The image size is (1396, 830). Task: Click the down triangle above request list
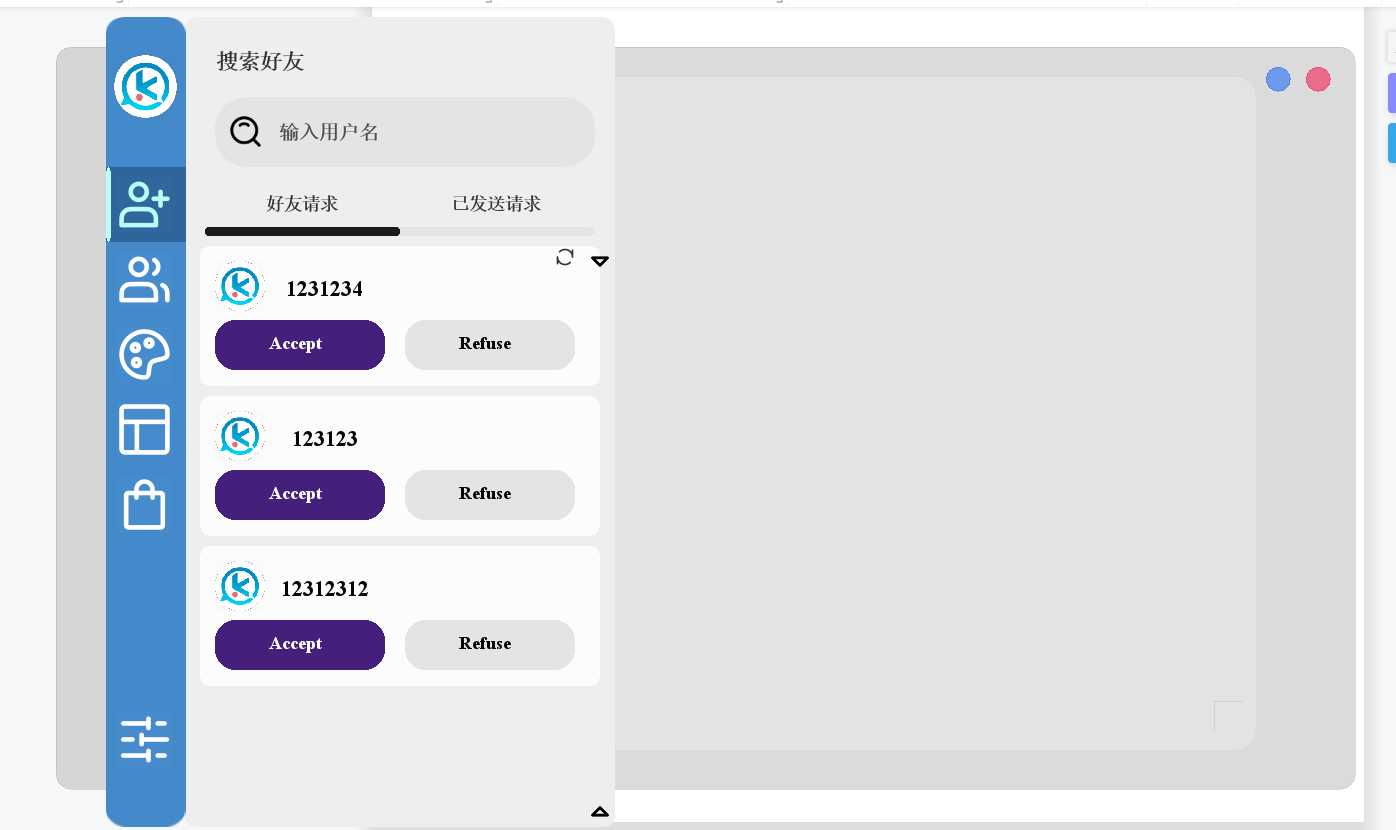point(600,261)
